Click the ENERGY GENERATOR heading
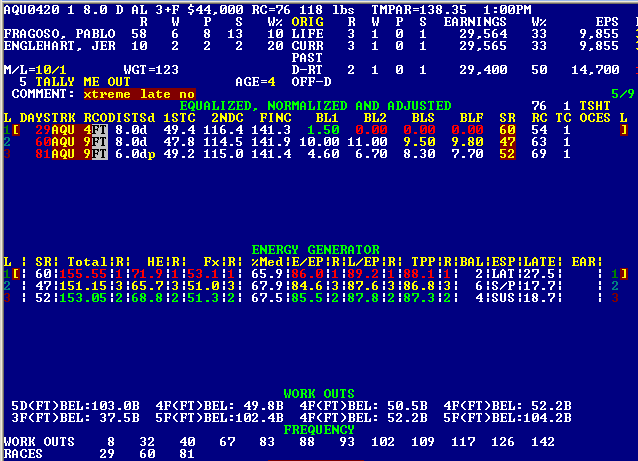Viewport: 638px width, 461px height. coord(315,249)
